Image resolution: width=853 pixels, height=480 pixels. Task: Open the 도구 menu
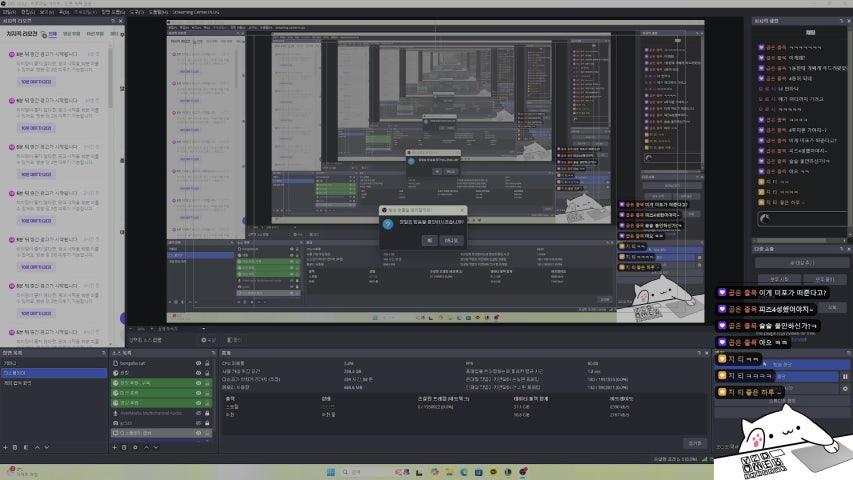point(137,12)
